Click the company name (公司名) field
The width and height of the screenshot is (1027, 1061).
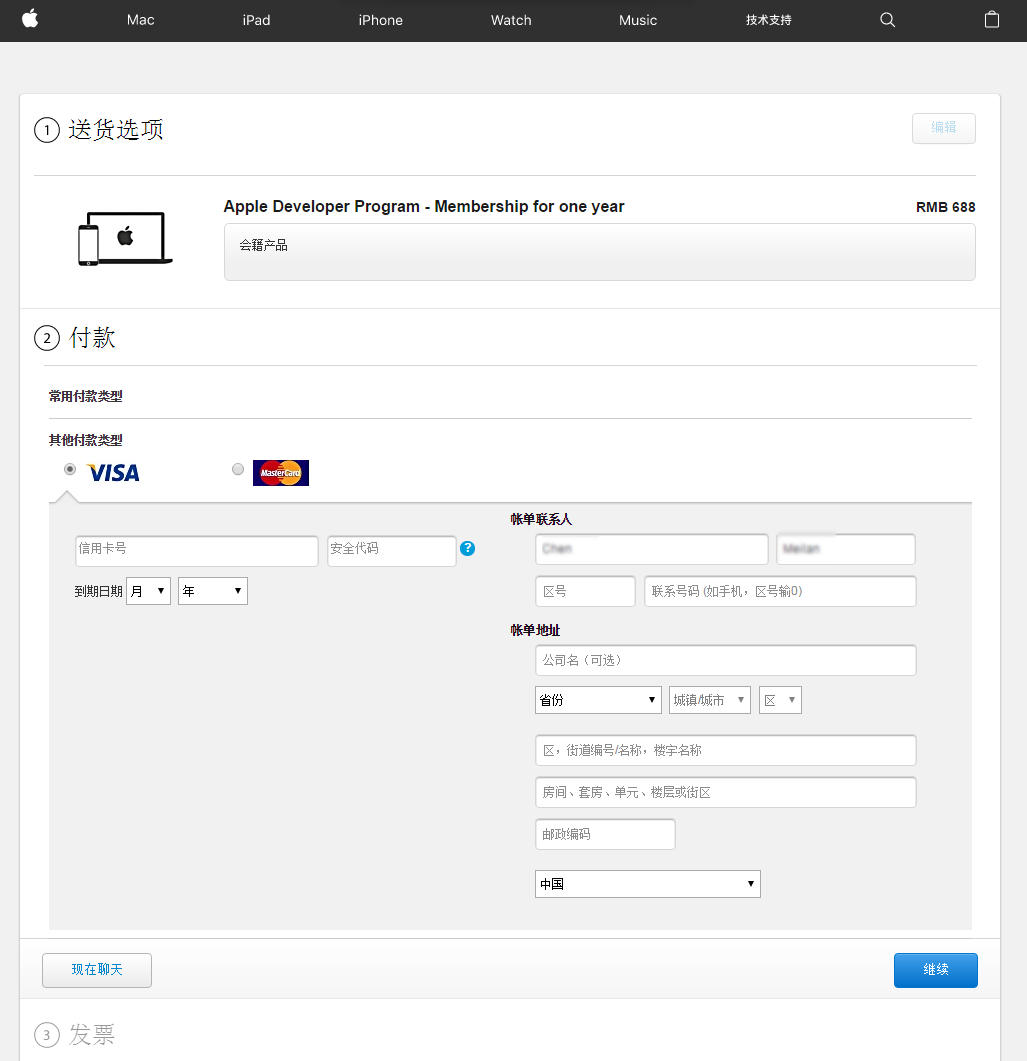point(725,660)
